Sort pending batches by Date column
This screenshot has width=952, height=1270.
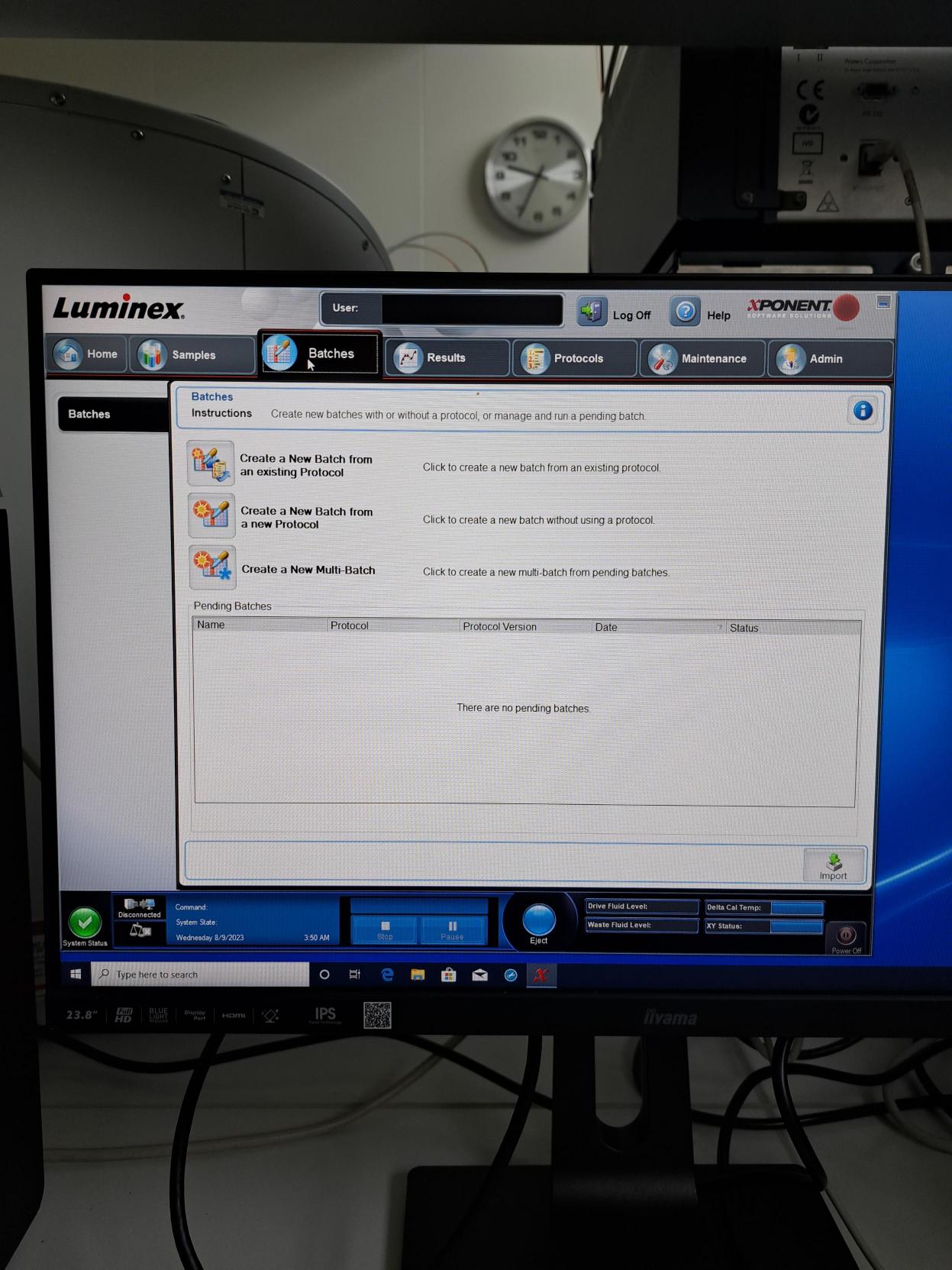[658, 627]
